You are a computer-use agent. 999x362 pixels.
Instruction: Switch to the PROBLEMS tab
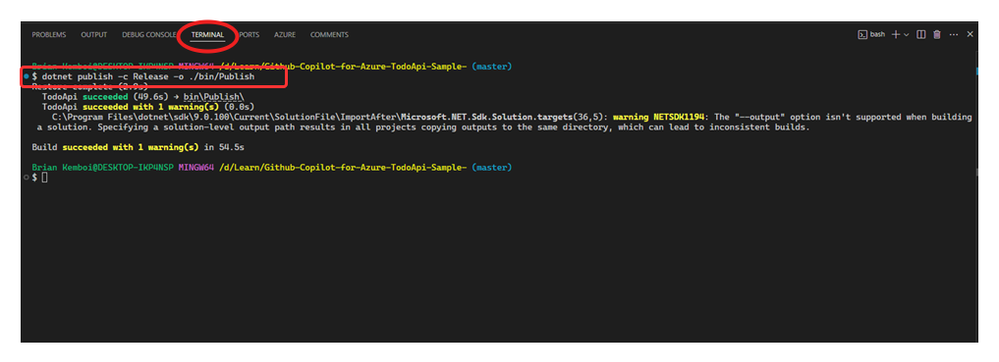48,35
